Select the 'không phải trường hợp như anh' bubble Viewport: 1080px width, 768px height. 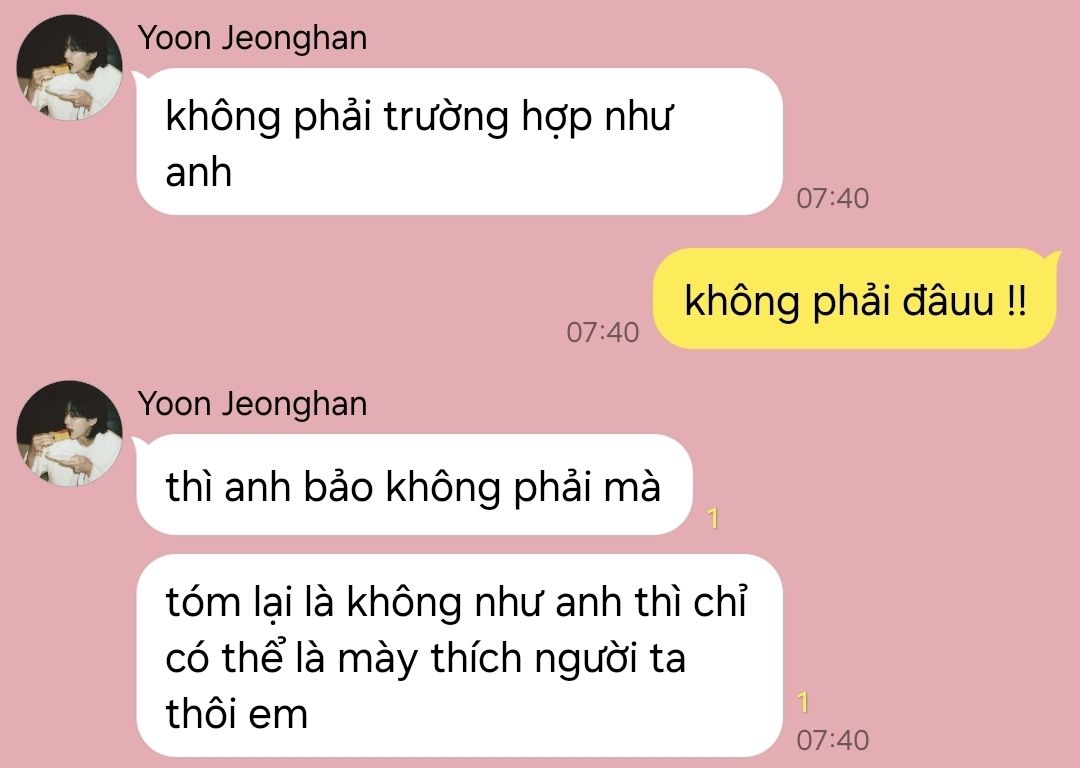click(459, 142)
